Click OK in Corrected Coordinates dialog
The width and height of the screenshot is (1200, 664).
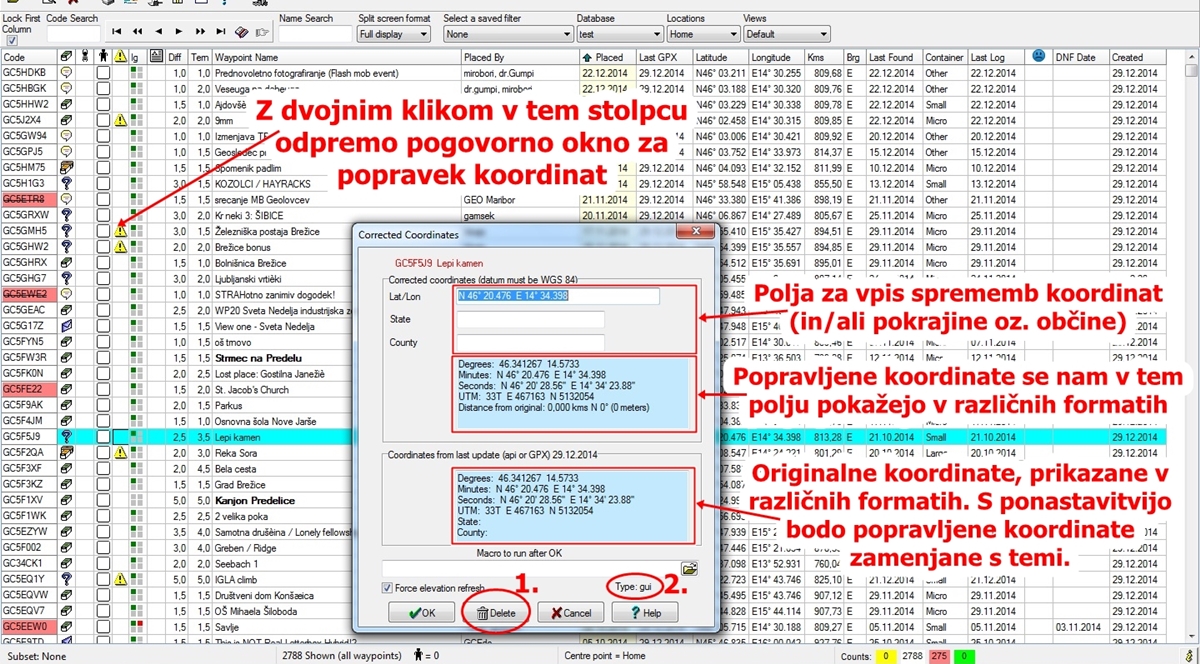(423, 612)
